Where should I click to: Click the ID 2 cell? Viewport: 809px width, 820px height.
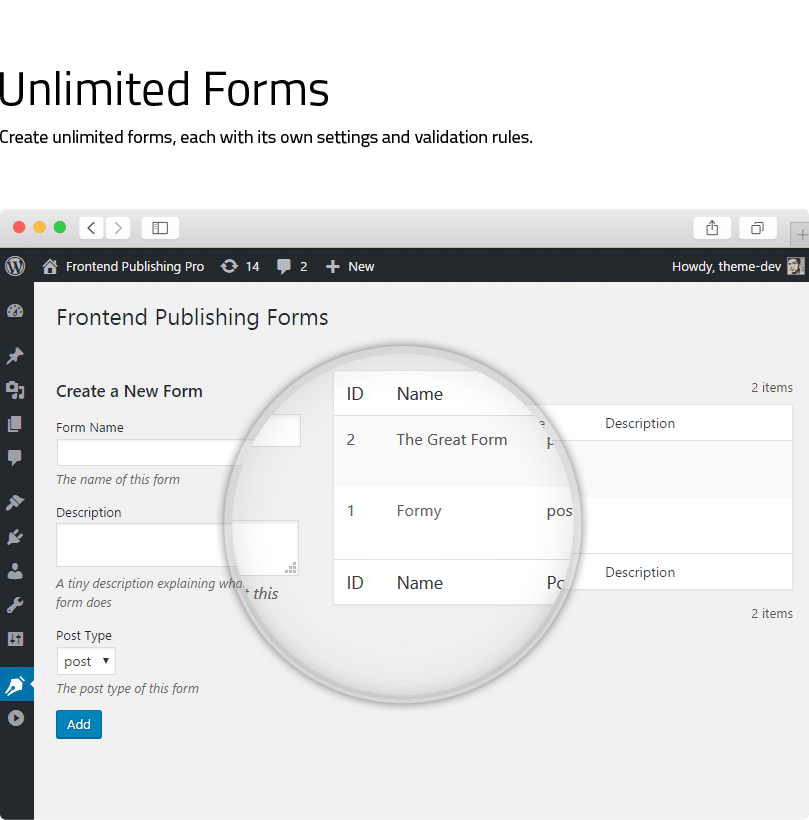(x=351, y=440)
